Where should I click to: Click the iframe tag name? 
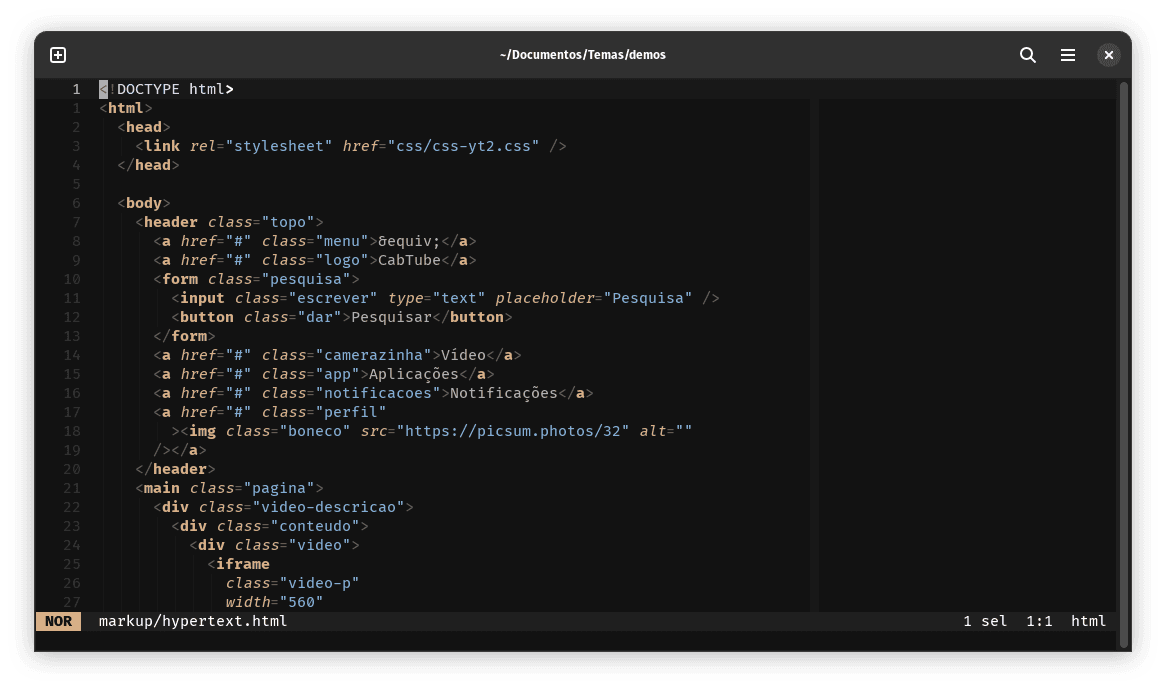click(242, 564)
